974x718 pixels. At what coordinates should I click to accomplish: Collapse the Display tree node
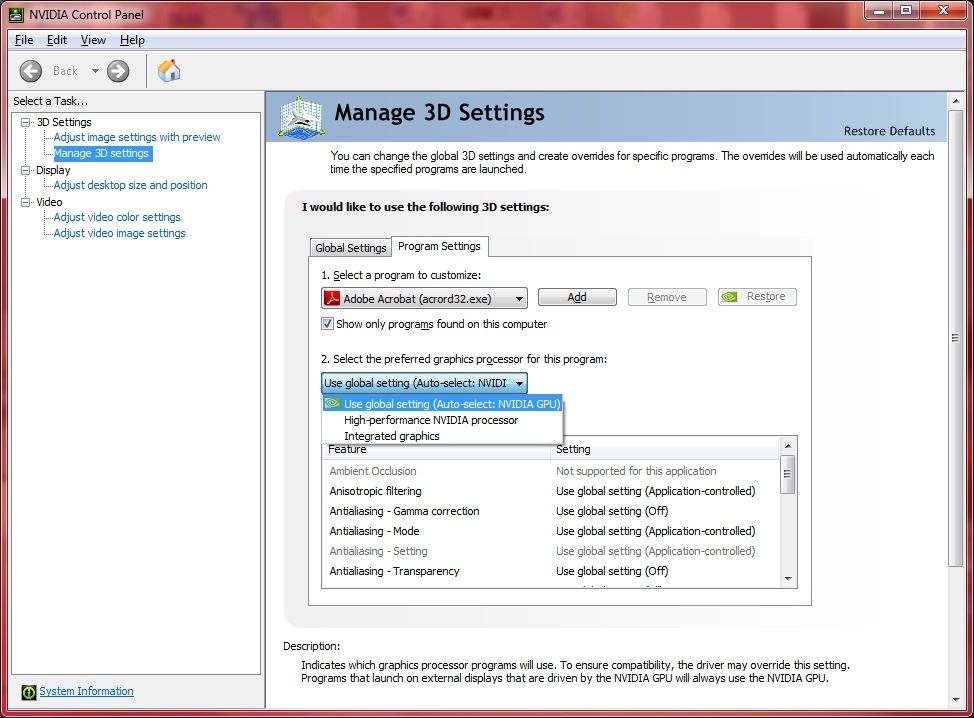pos(25,170)
